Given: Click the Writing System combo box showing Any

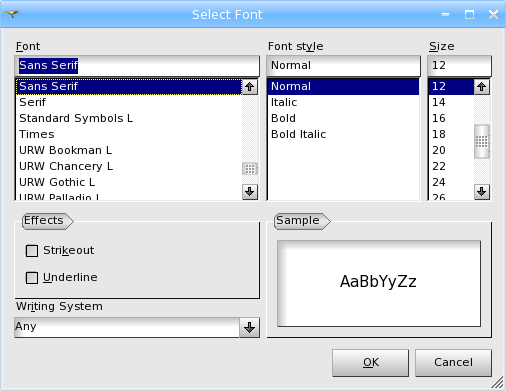Looking at the screenshot, I should [137, 328].
